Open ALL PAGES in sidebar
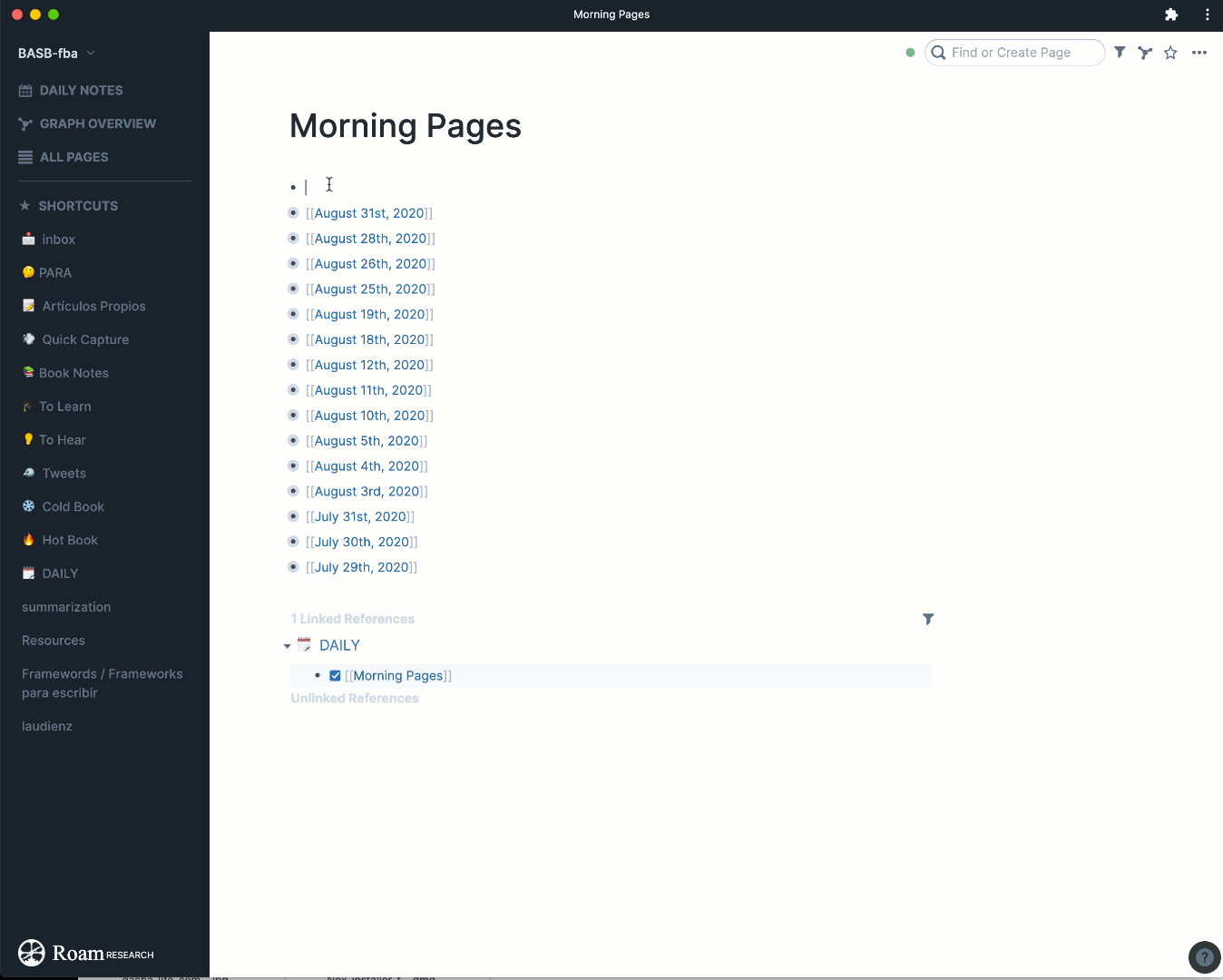Viewport: 1223px width, 980px height. pos(73,157)
